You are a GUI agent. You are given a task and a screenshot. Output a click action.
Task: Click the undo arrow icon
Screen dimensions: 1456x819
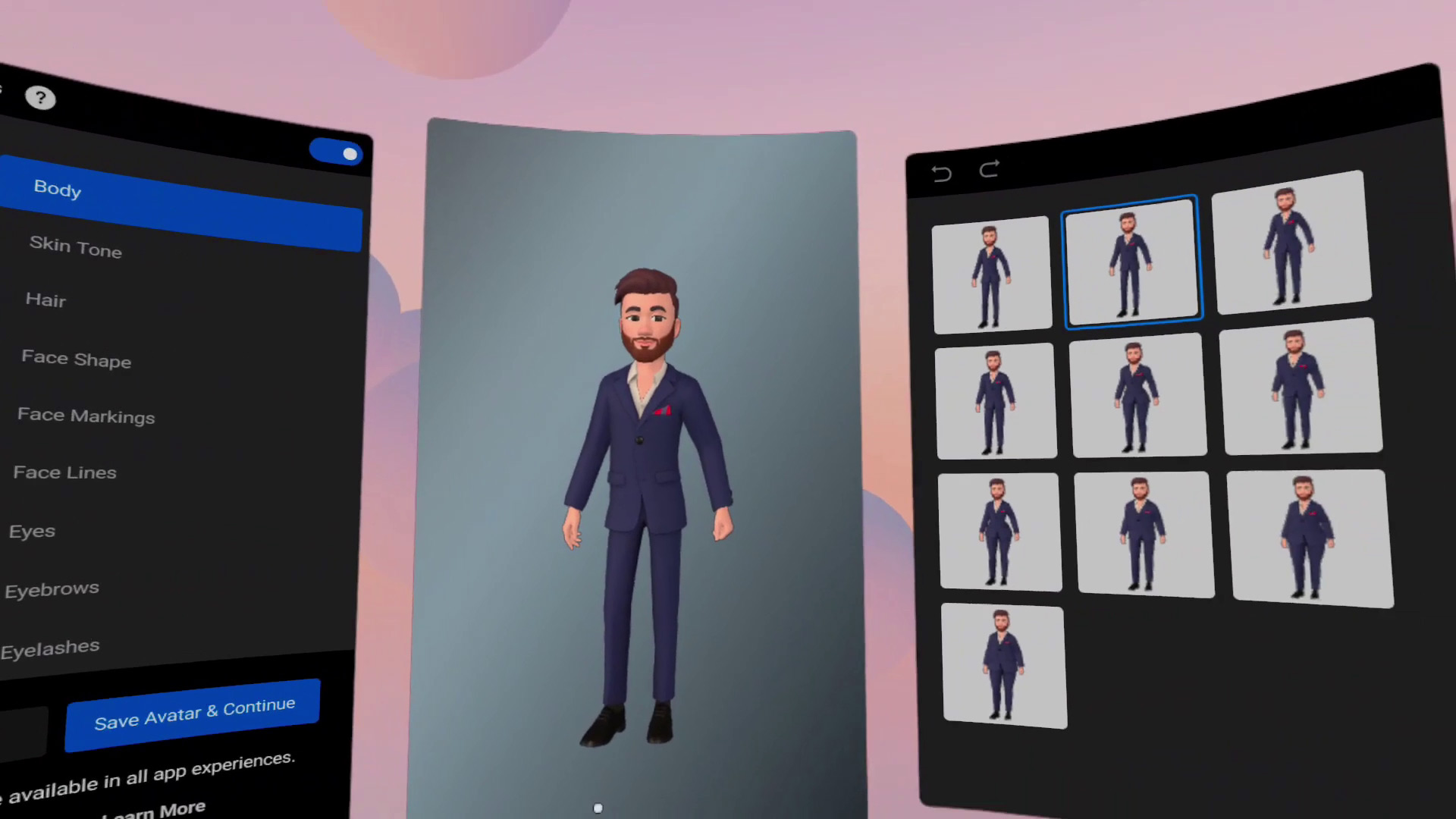(940, 171)
